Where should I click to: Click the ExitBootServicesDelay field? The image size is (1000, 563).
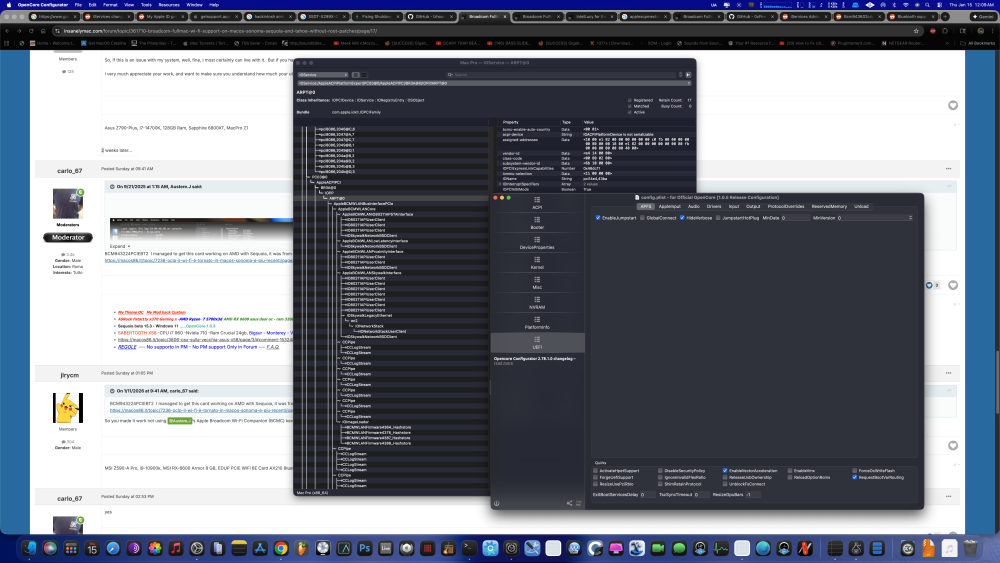click(x=647, y=495)
